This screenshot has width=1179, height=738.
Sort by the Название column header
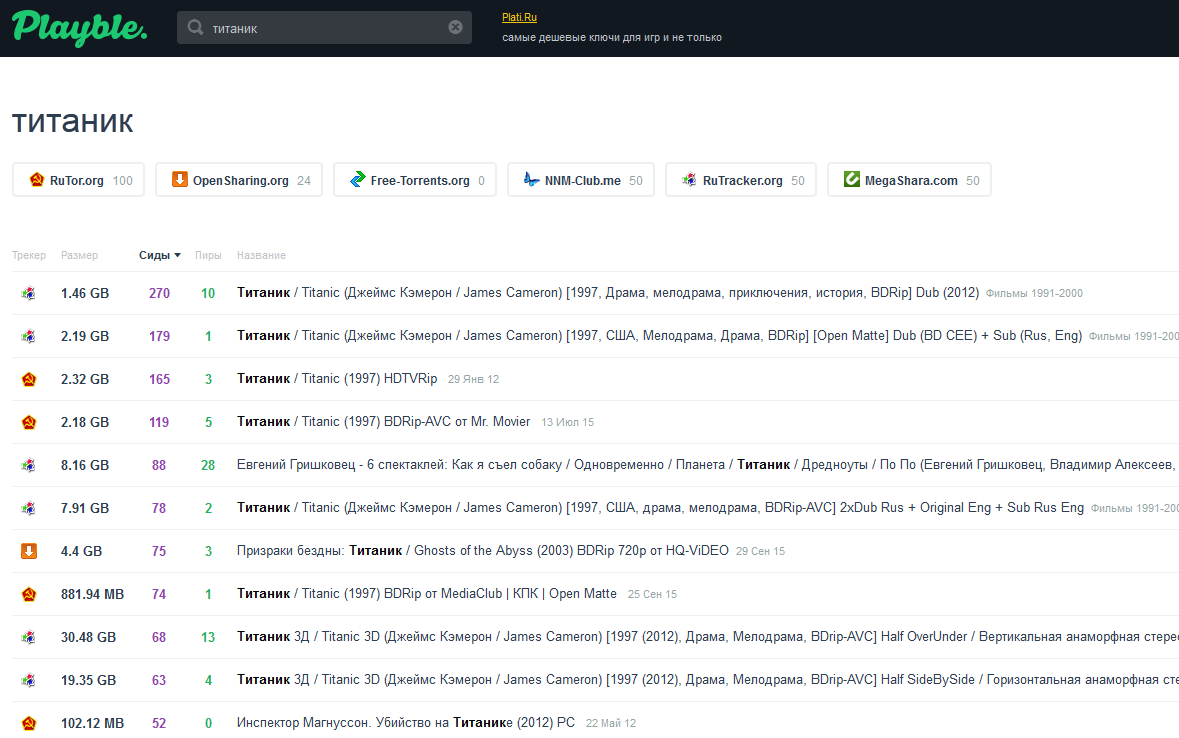point(261,255)
